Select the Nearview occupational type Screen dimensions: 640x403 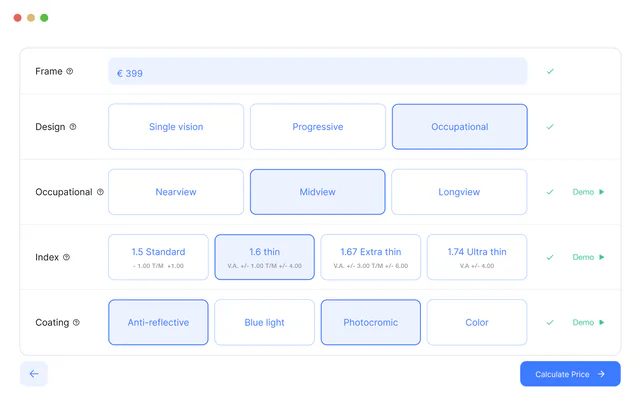pyautogui.click(x=176, y=192)
